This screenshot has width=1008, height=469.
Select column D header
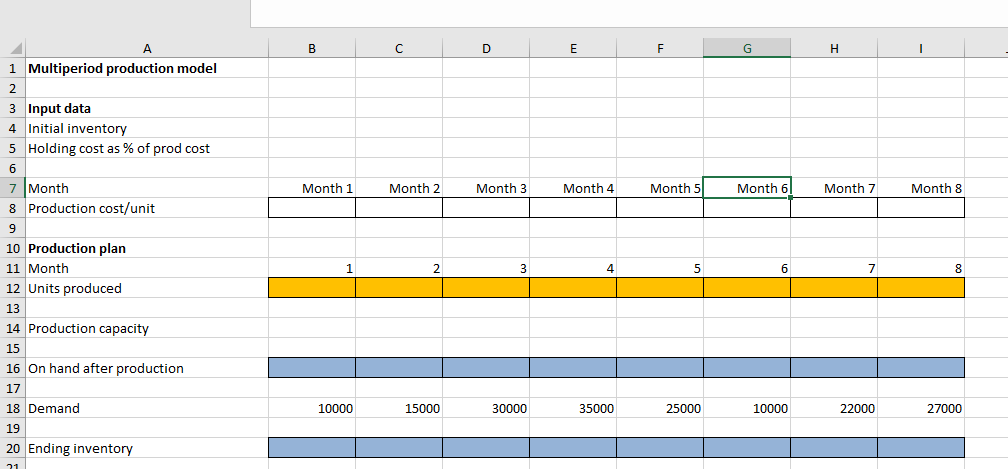tap(486, 48)
